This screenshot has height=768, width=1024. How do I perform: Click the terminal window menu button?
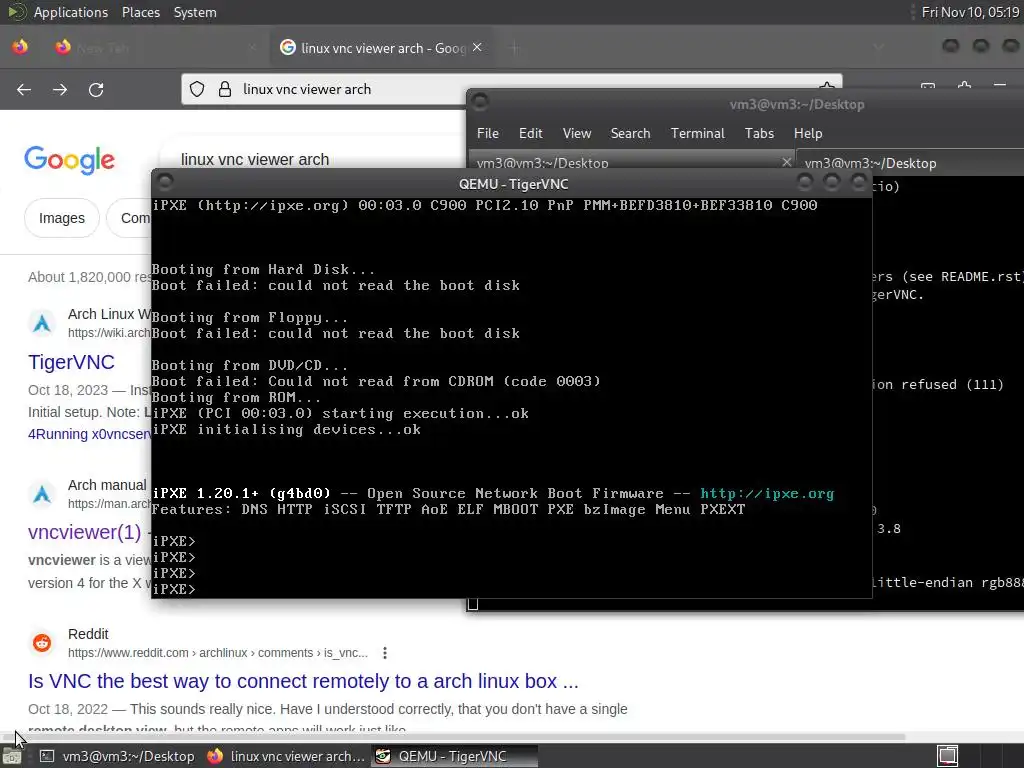[x=480, y=103]
